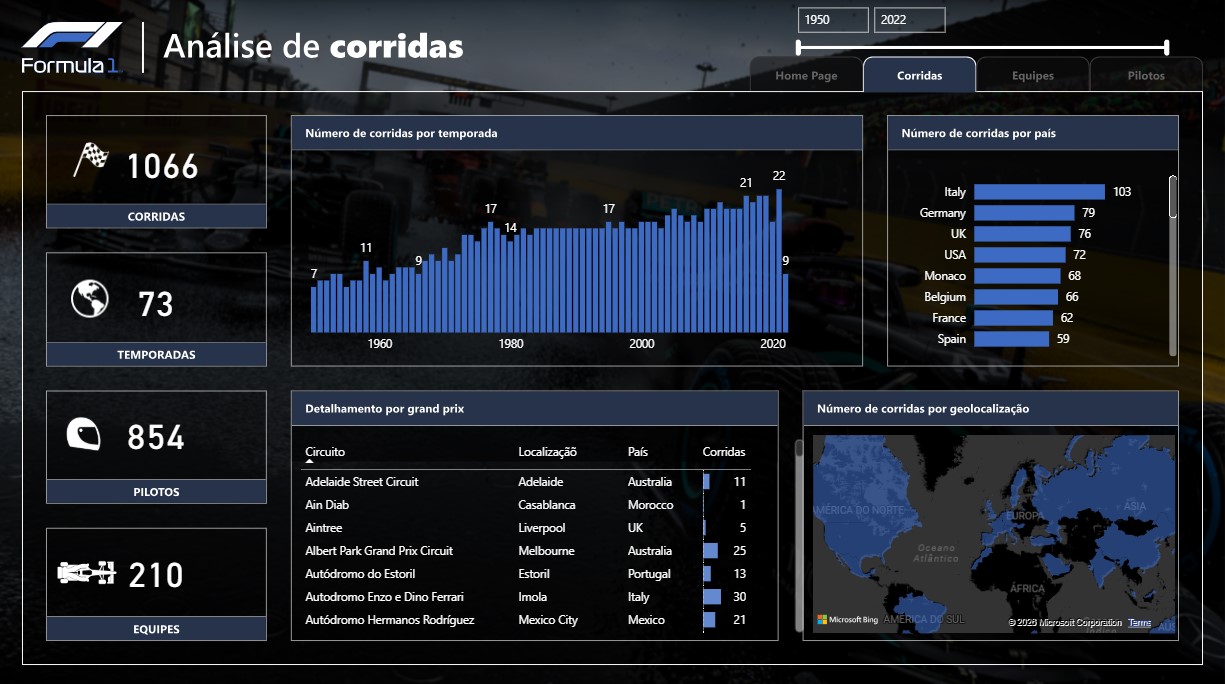Sort by the Corridas column header
This screenshot has height=684, width=1225.
coord(724,452)
